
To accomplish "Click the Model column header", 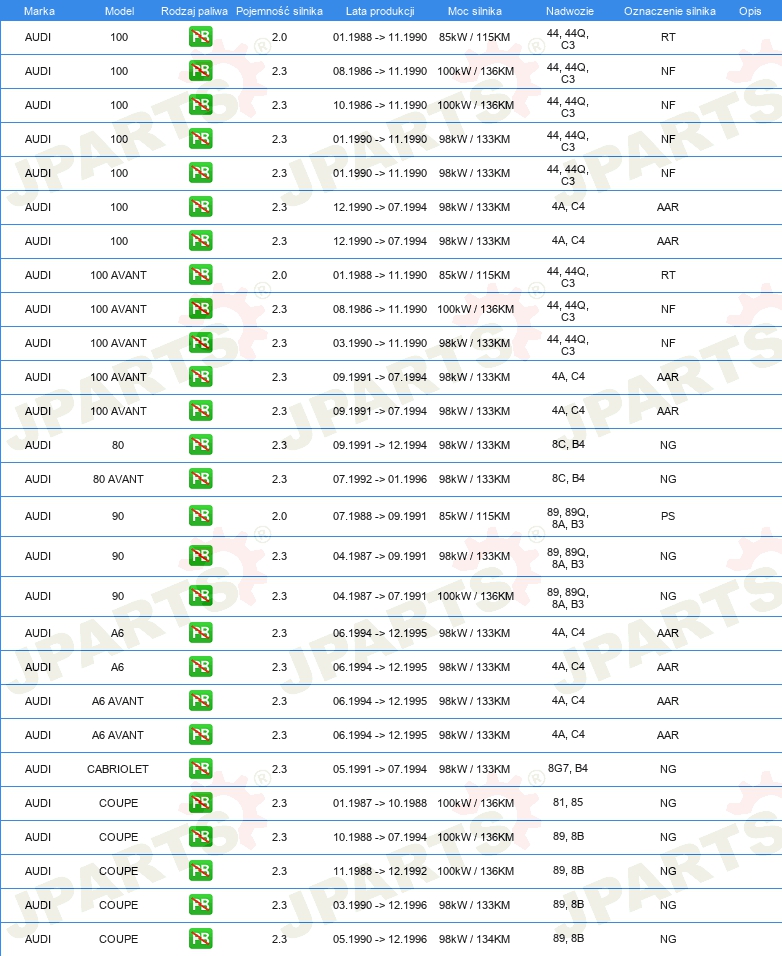I will 119,11.
